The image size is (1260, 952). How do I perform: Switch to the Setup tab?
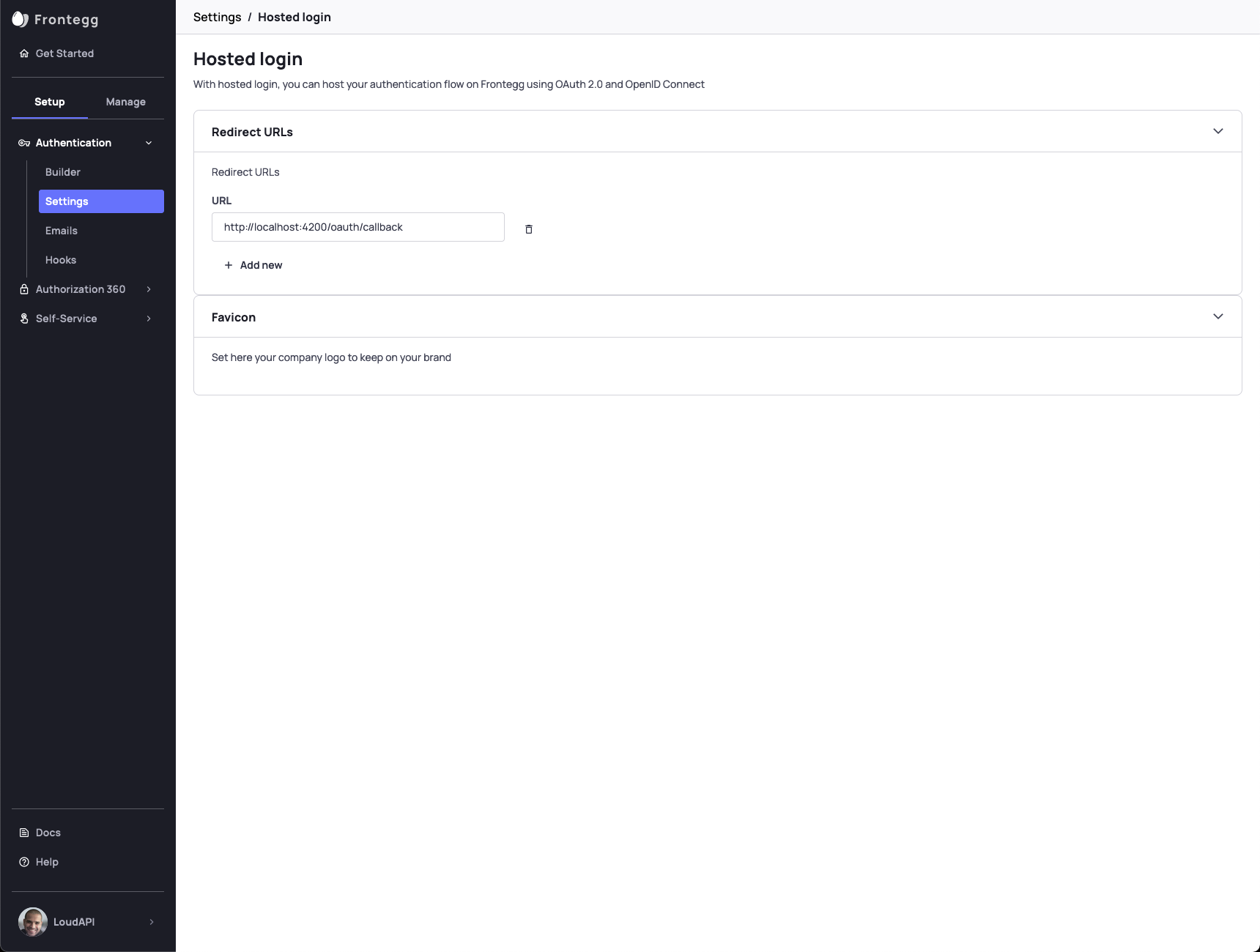point(50,102)
